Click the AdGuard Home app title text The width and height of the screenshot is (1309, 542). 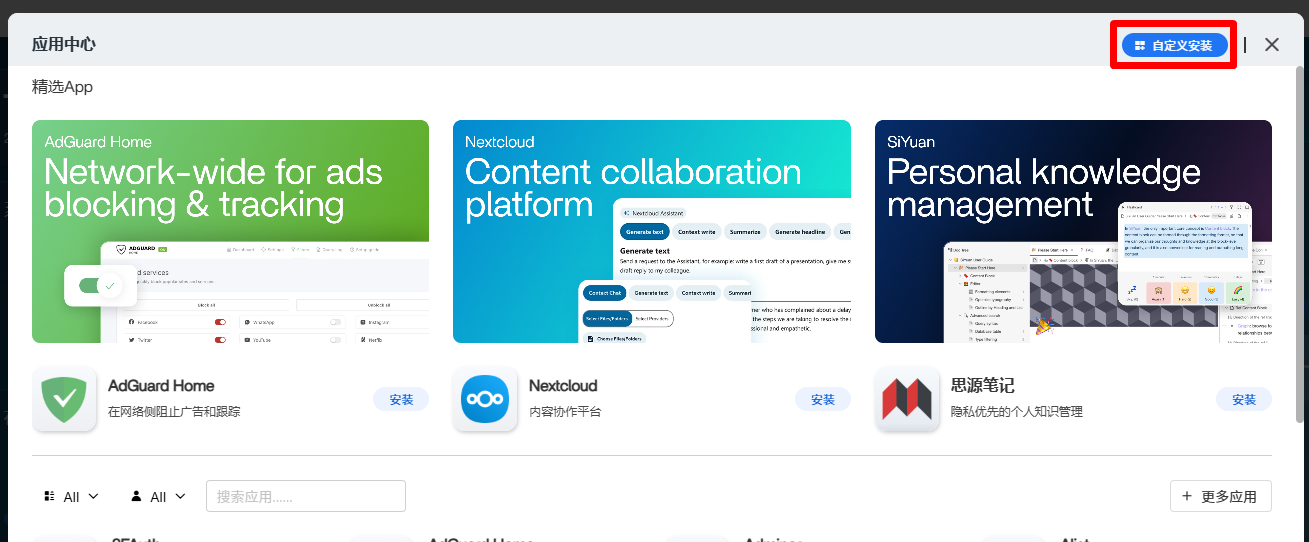pos(161,386)
